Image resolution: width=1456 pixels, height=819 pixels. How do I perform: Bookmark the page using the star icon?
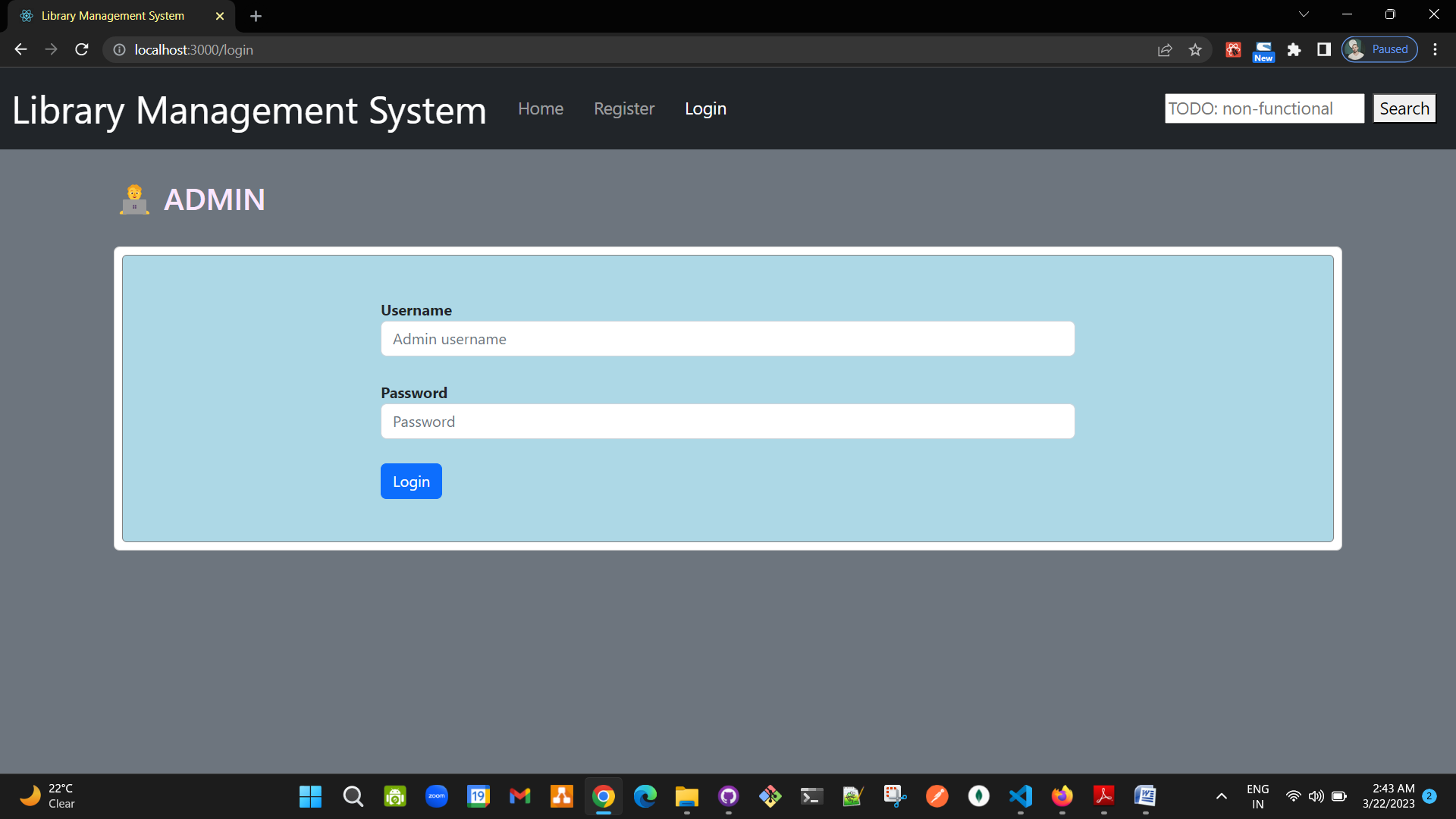tap(1195, 49)
